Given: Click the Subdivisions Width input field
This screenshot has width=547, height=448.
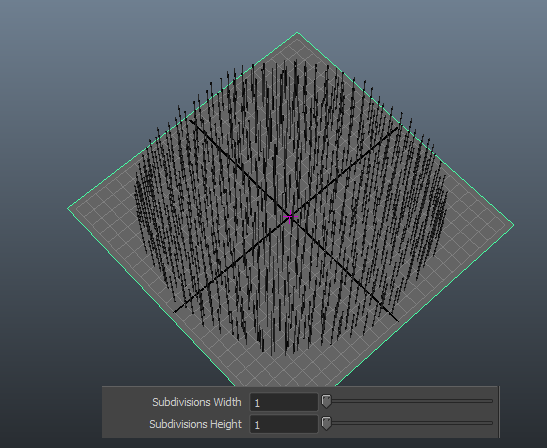Looking at the screenshot, I should coord(284,402).
